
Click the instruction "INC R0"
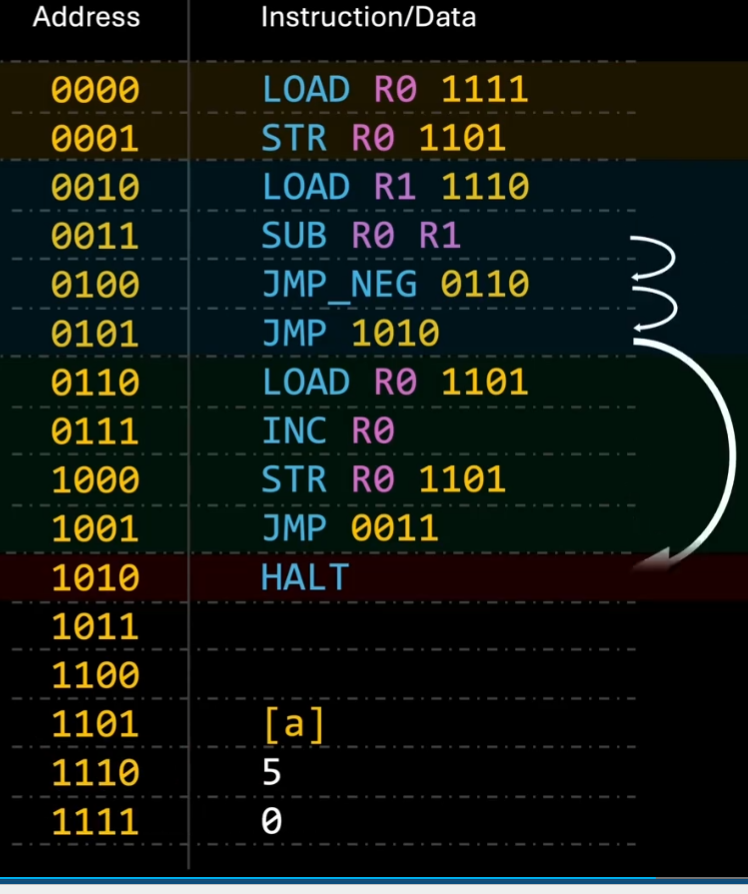click(x=328, y=431)
